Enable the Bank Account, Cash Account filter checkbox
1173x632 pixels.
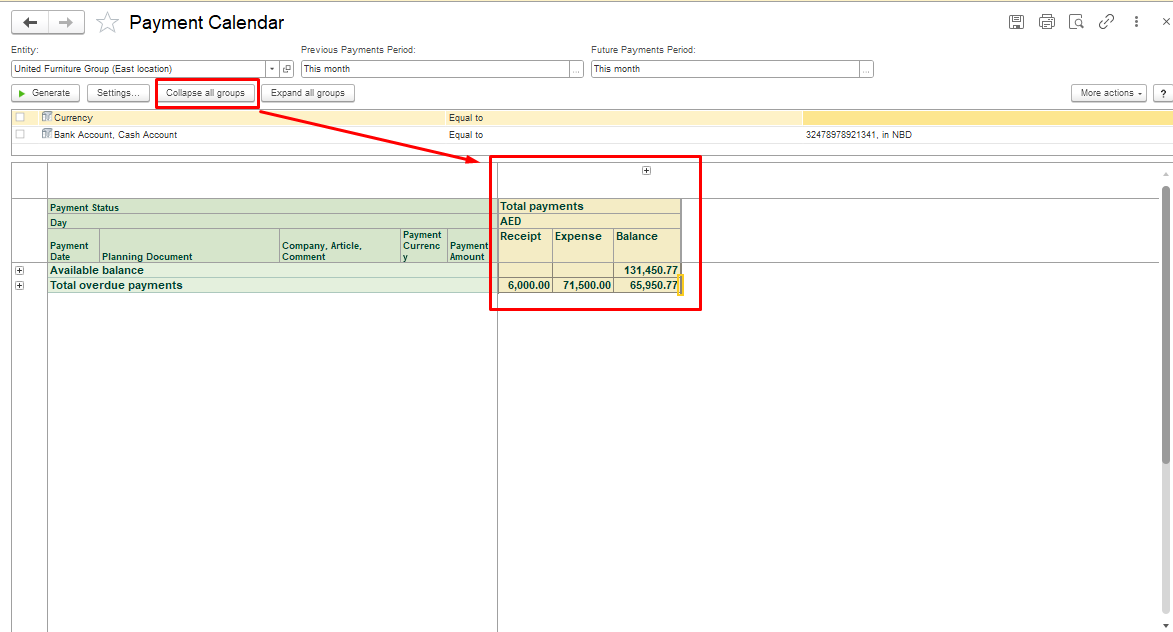coord(20,135)
